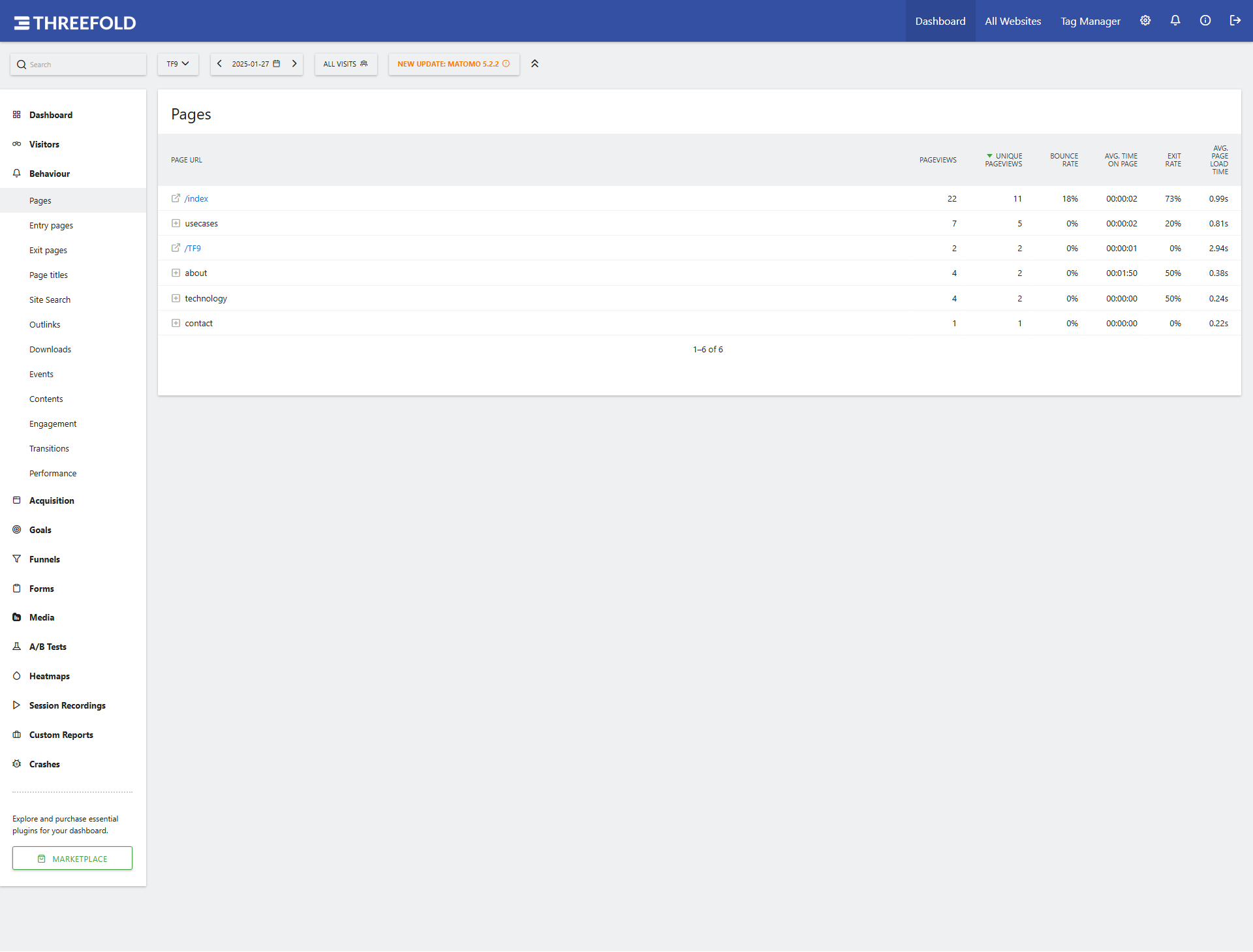Switch to All Websites tab

(1013, 21)
